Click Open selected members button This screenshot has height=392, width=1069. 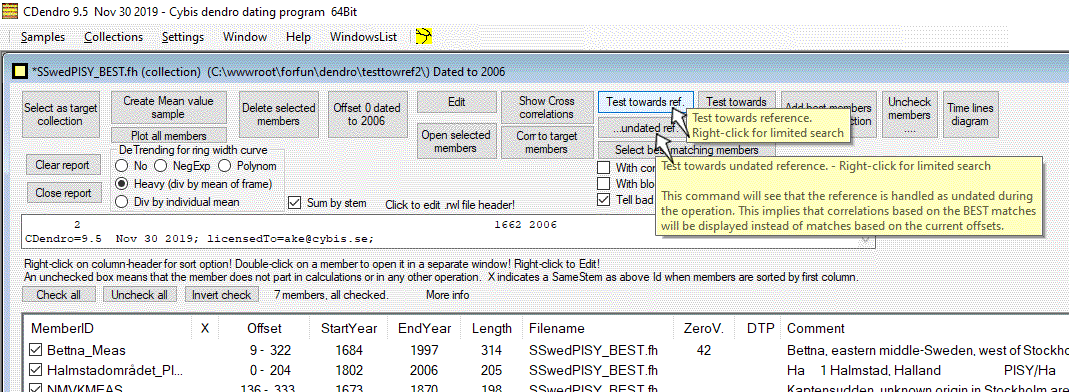tap(456, 141)
